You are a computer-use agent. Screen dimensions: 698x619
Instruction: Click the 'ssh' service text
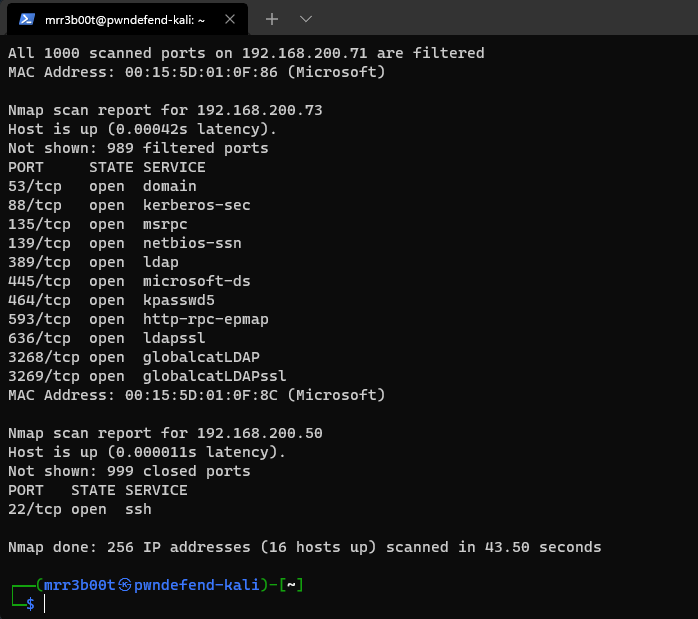click(138, 510)
